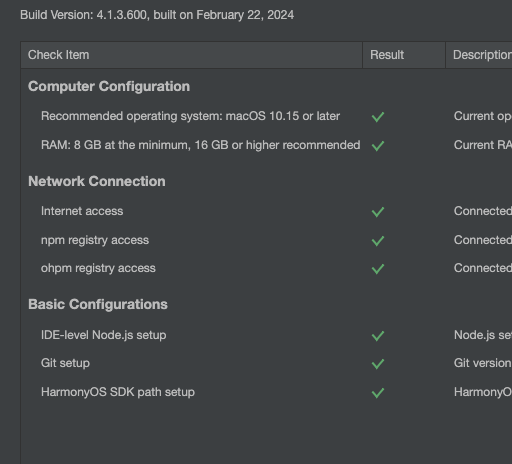Click the npm registry access checkmark
Image resolution: width=512 pixels, height=464 pixels.
coord(378,241)
